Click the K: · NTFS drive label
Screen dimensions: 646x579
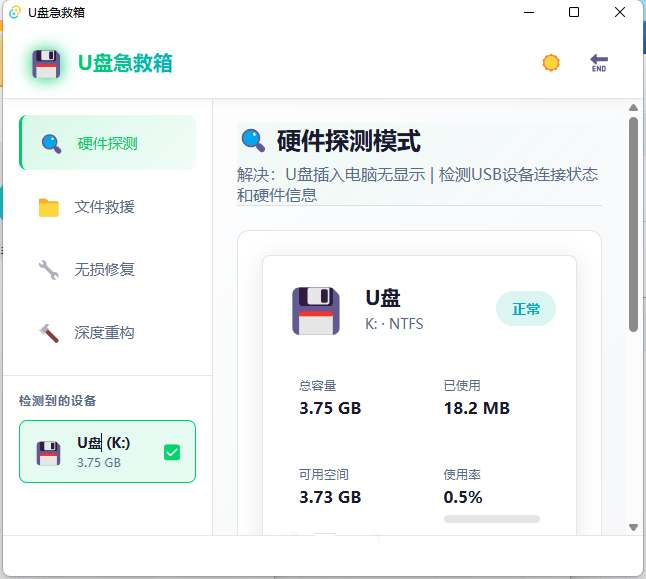pyautogui.click(x=394, y=324)
